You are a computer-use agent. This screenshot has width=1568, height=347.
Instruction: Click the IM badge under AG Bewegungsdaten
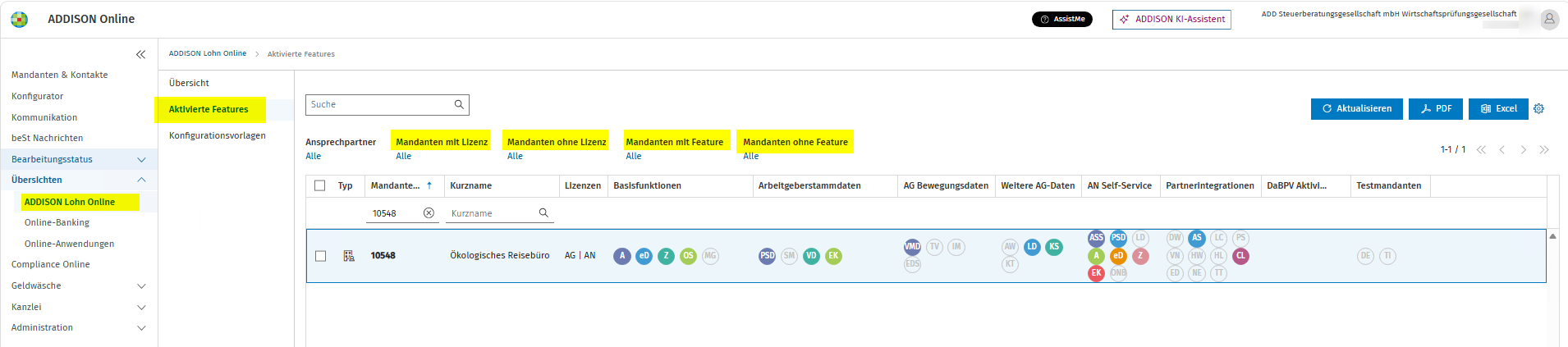(956, 246)
